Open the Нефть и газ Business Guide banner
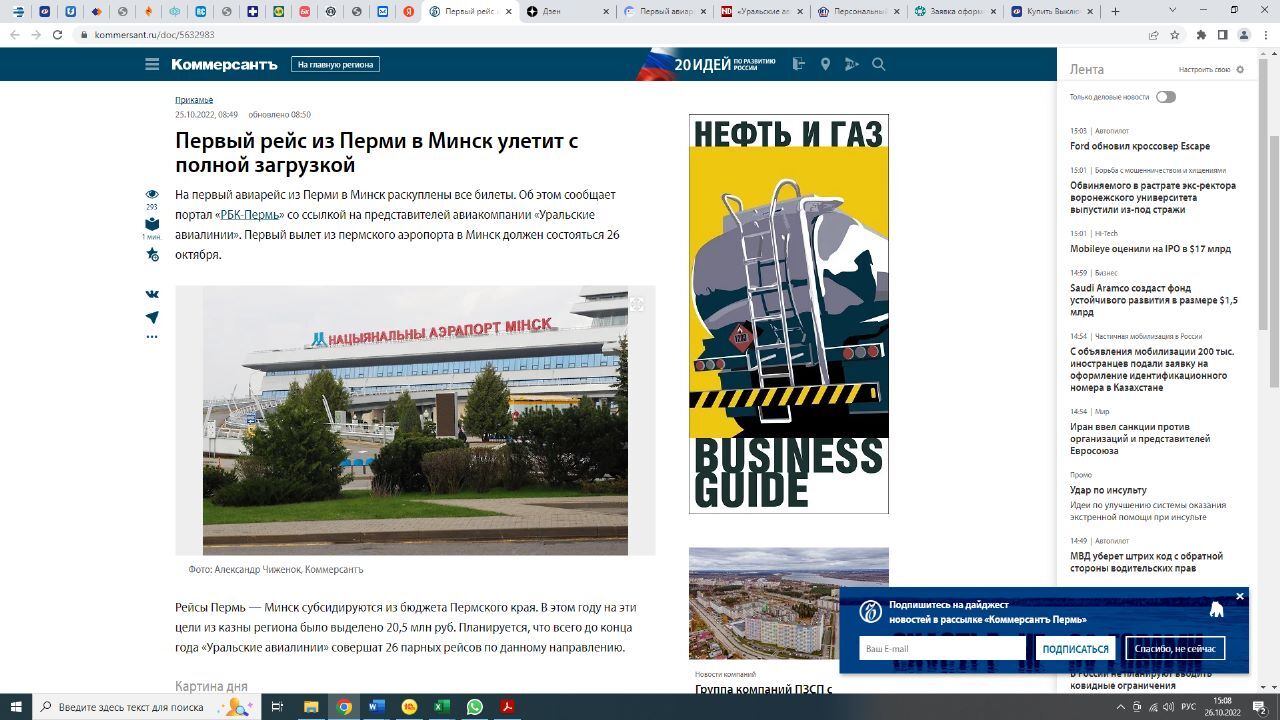Viewport: 1280px width, 720px height. 789,314
